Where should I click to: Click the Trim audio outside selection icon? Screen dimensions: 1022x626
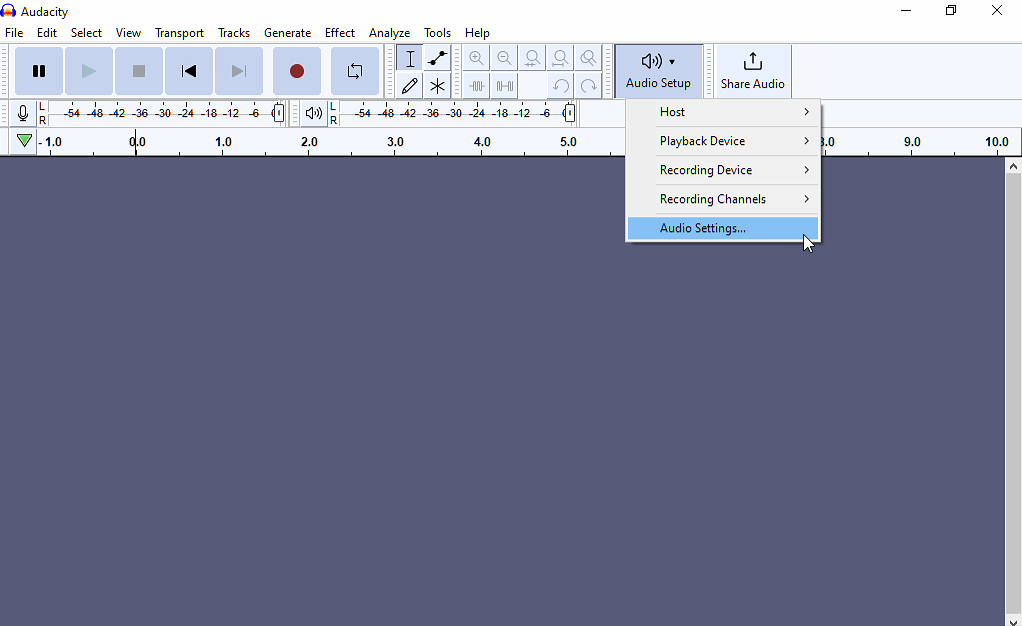(476, 85)
